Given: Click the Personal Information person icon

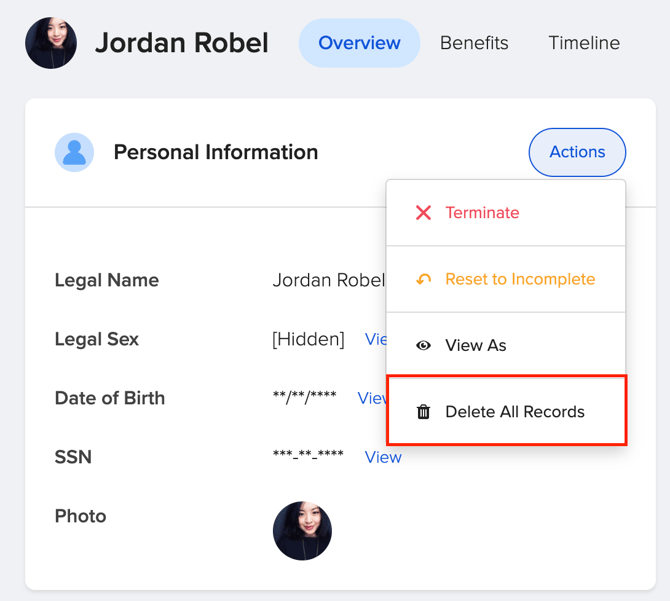Looking at the screenshot, I should pos(74,153).
